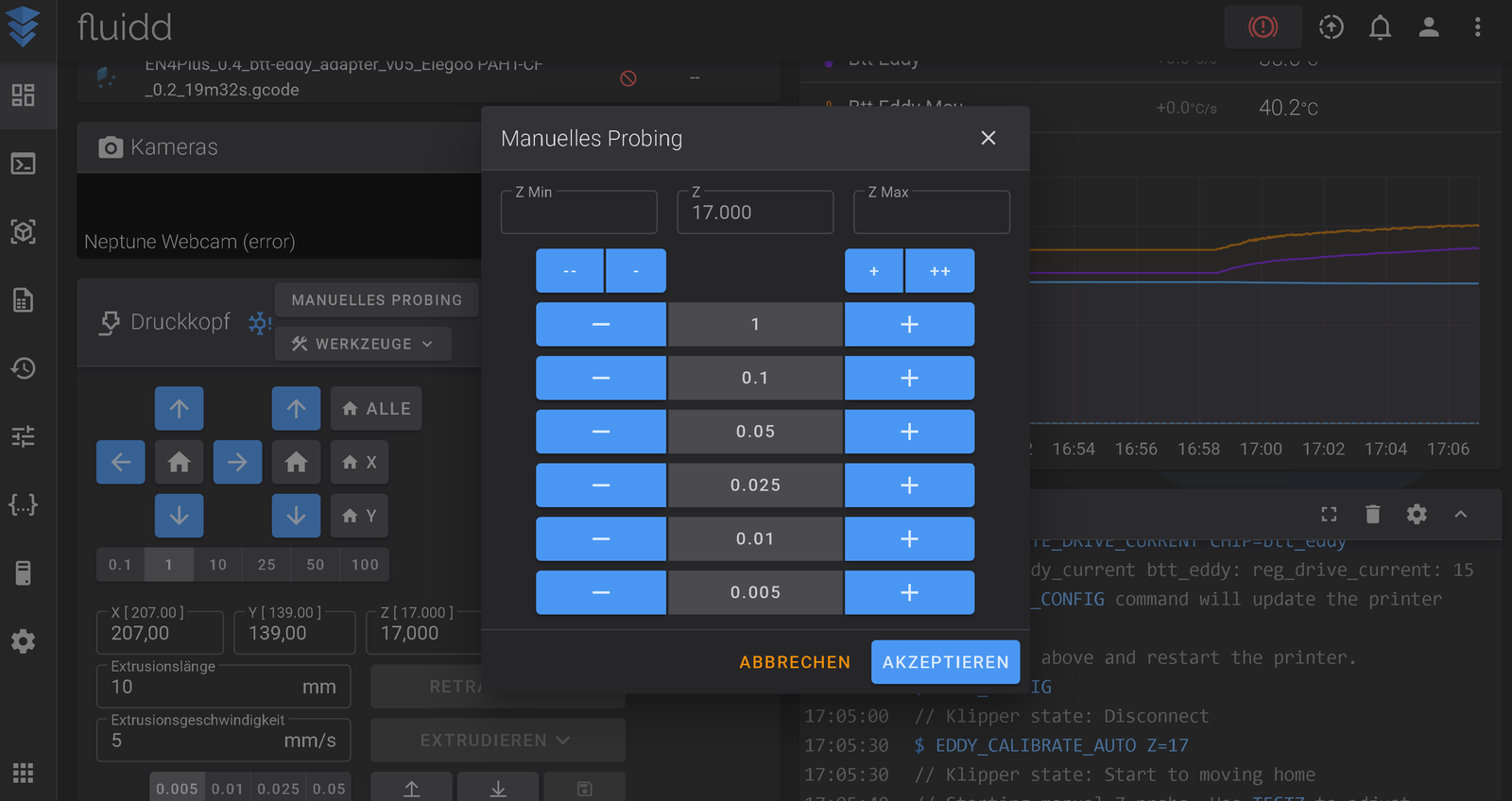Click Abbrechen in the probing dialog

[795, 662]
